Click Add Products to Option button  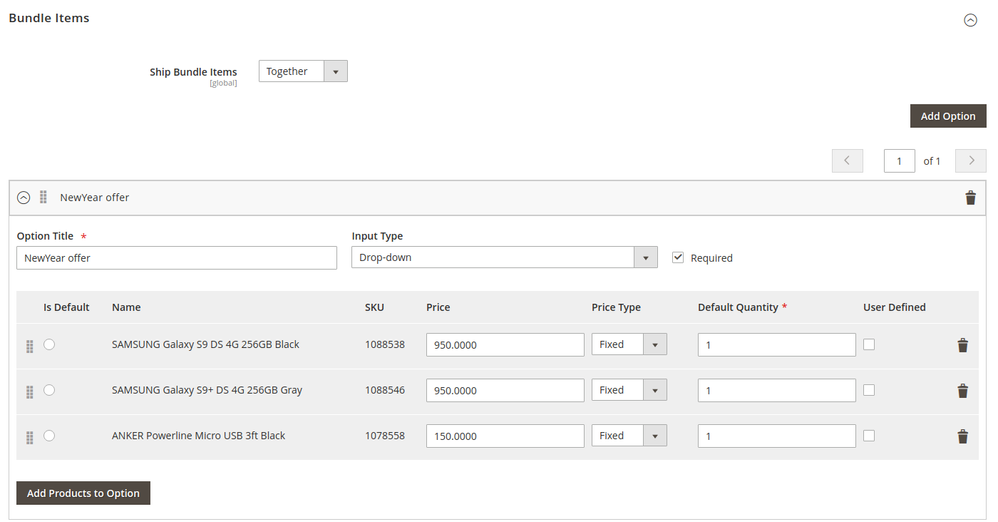[83, 493]
